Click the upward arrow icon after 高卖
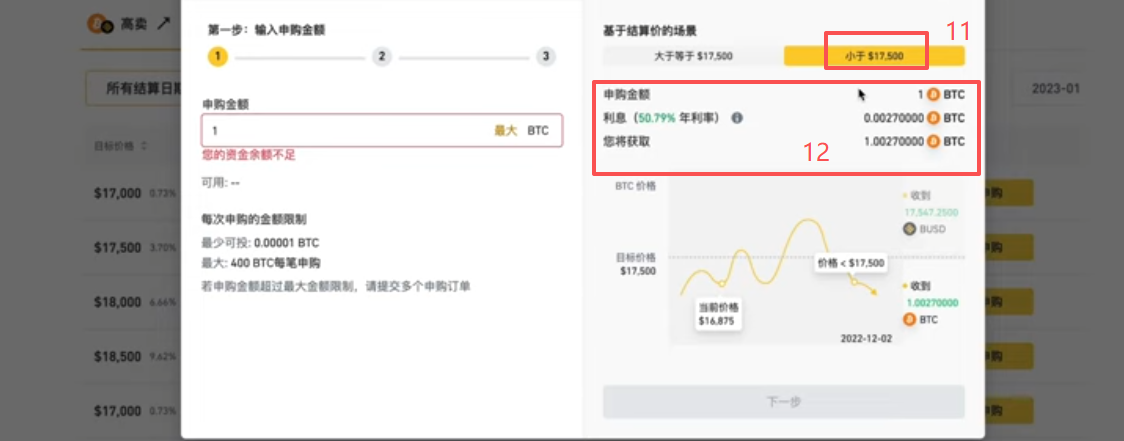 pyautogui.click(x=164, y=24)
